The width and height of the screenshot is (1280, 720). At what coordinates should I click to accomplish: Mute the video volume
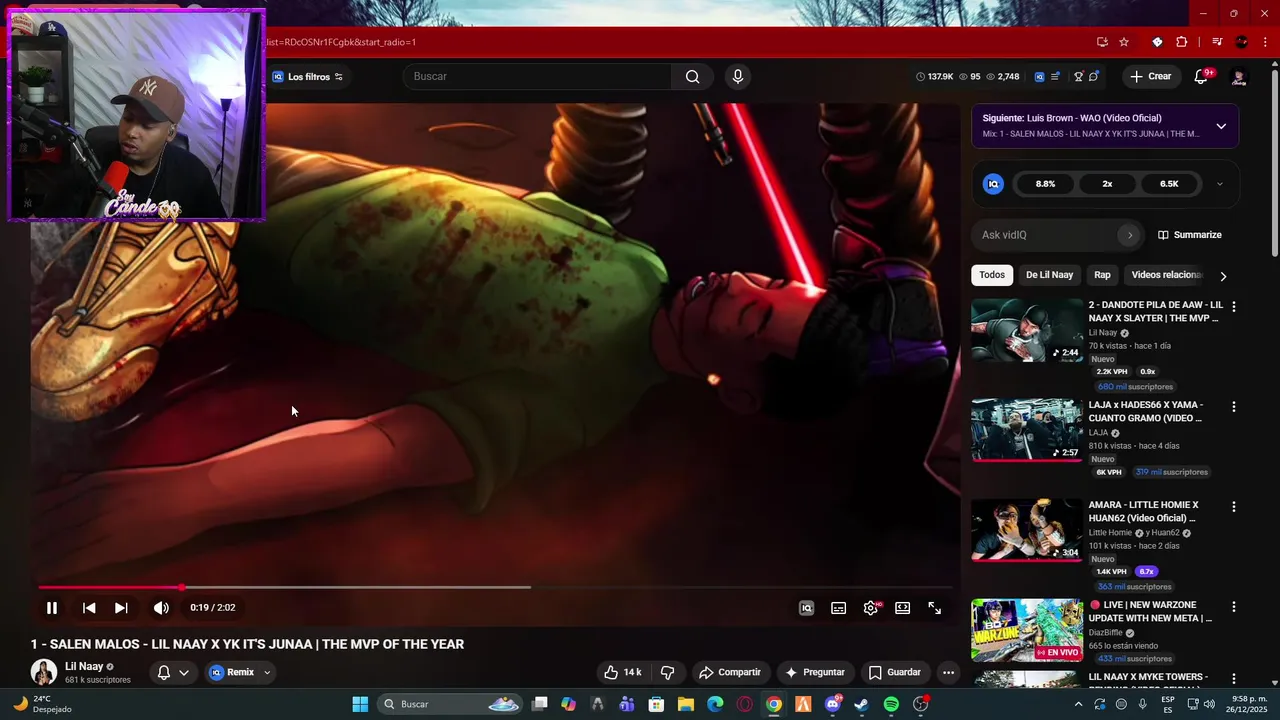coord(161,608)
